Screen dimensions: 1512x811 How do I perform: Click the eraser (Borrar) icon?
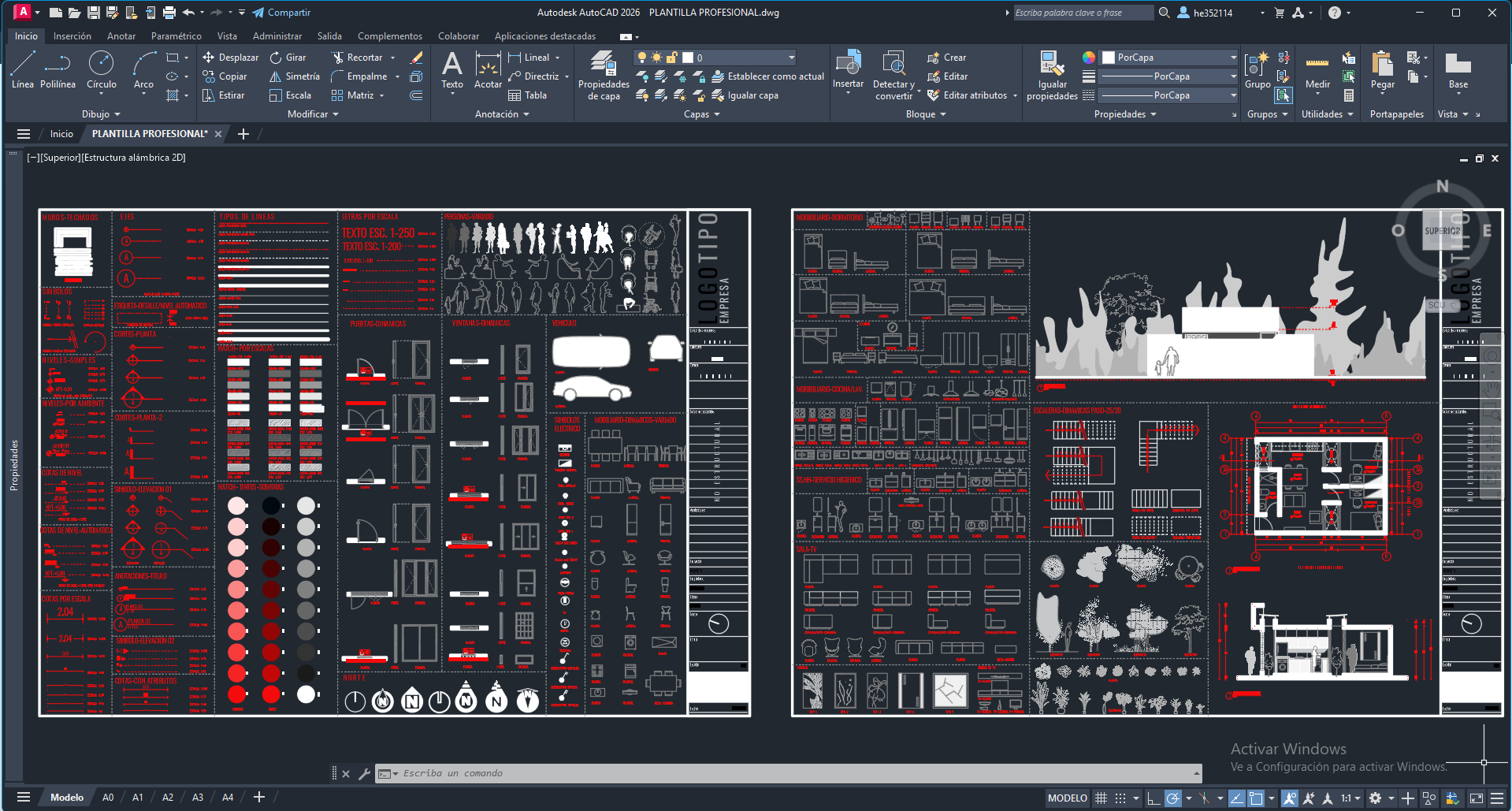417,58
